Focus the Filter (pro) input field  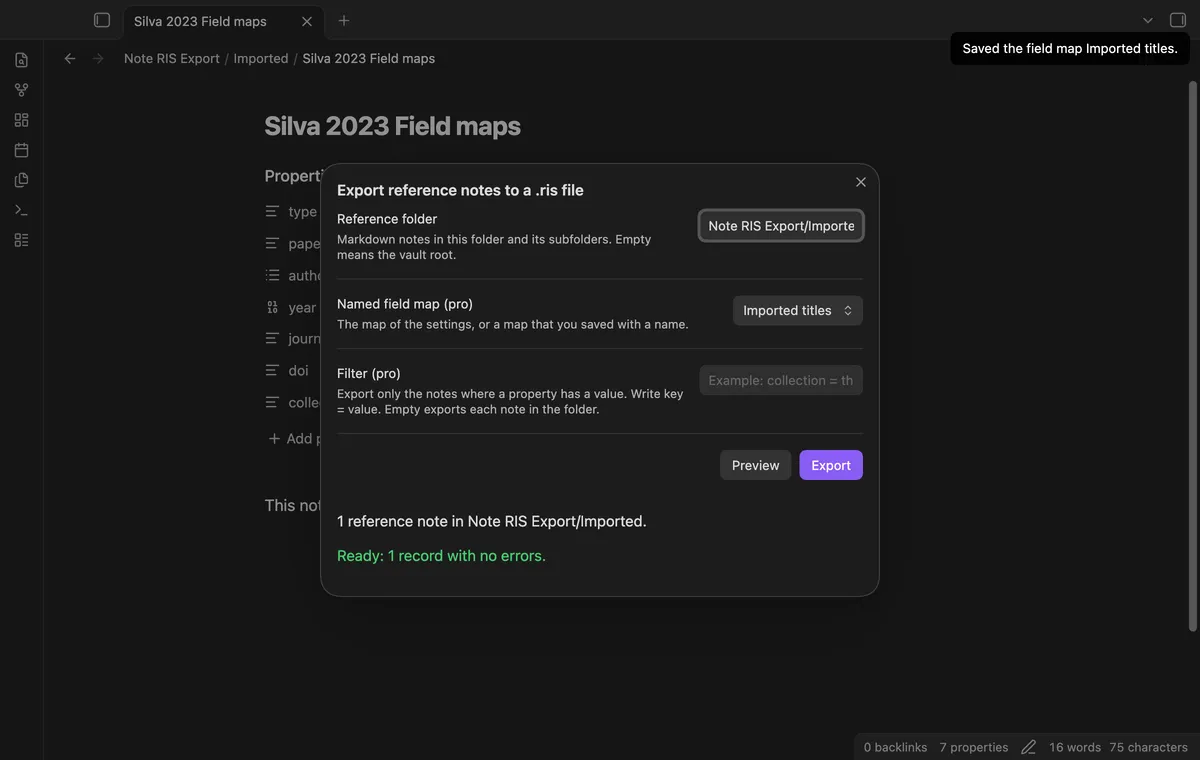pyautogui.click(x=781, y=380)
